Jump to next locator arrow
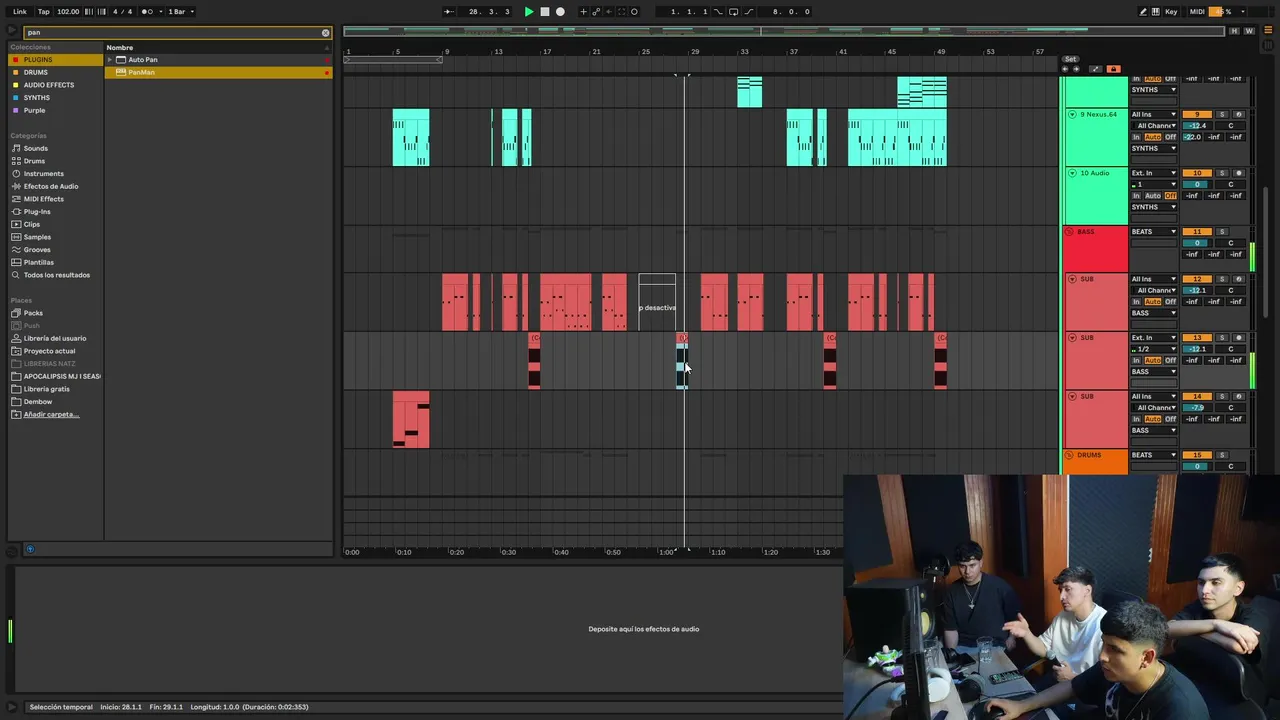 (1076, 69)
